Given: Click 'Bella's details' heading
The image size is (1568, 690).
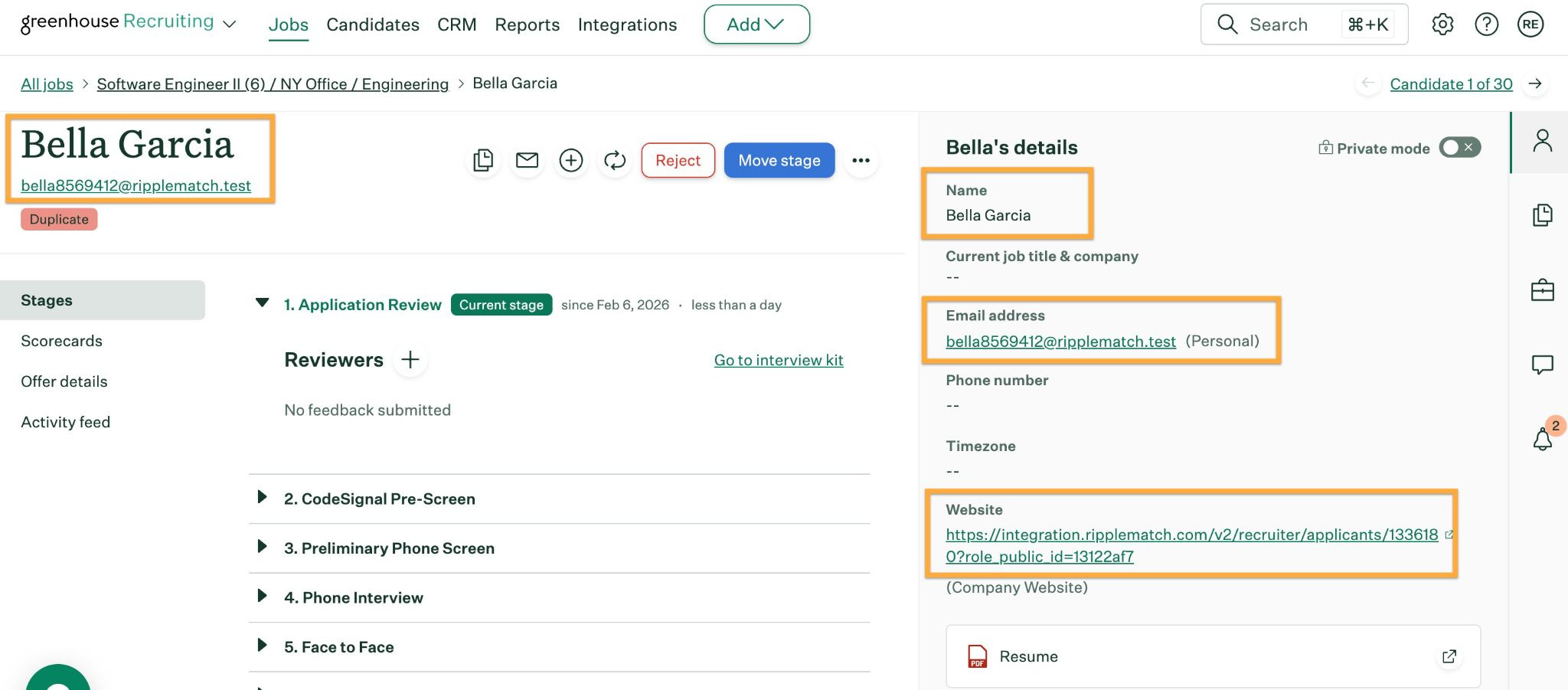Looking at the screenshot, I should (x=1011, y=147).
